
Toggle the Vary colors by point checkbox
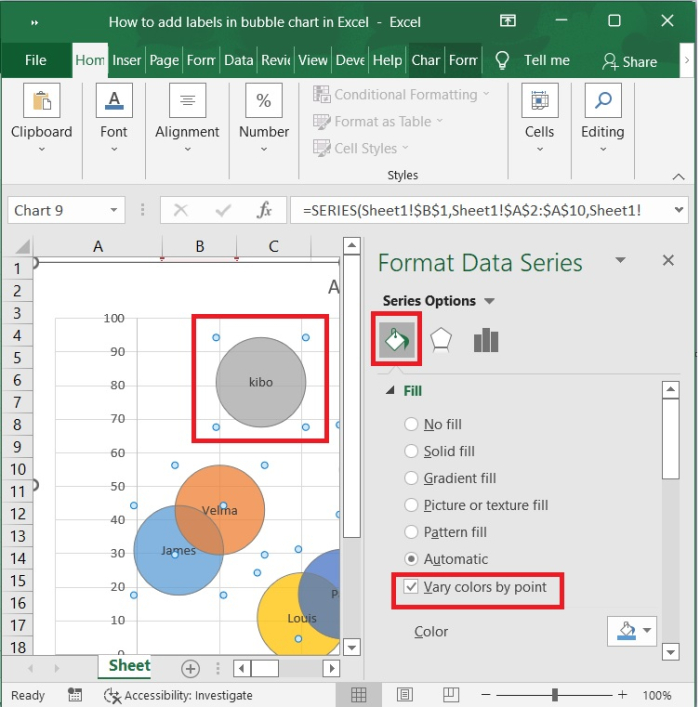point(411,587)
